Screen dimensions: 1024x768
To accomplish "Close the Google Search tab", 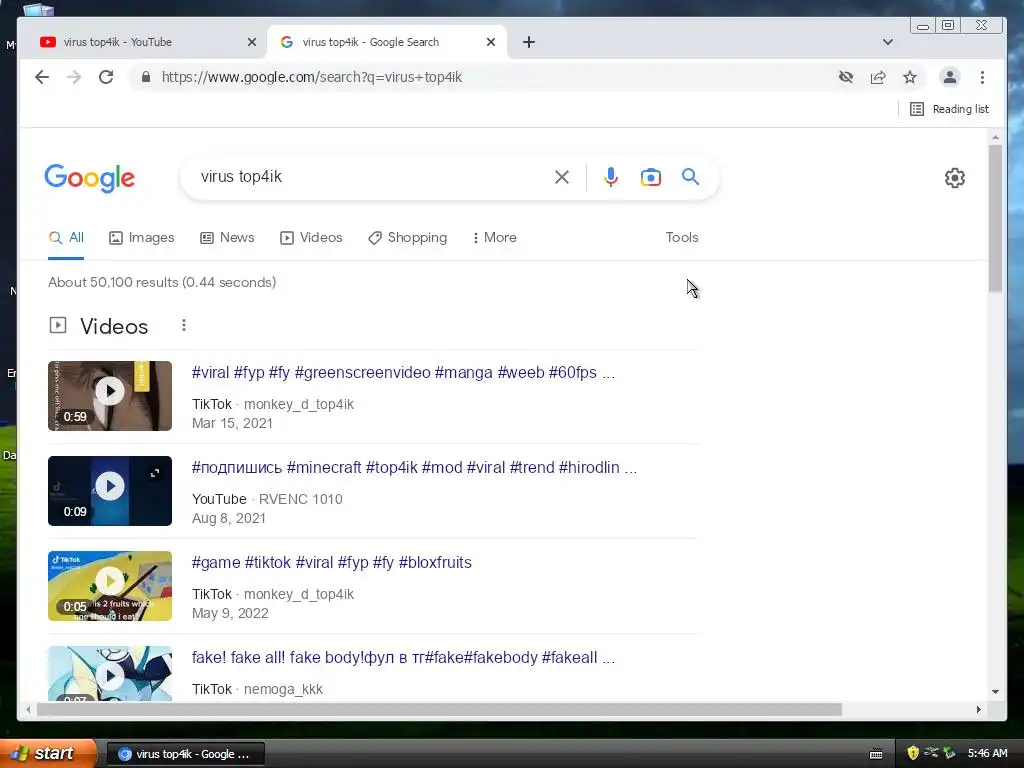I will pyautogui.click(x=491, y=42).
